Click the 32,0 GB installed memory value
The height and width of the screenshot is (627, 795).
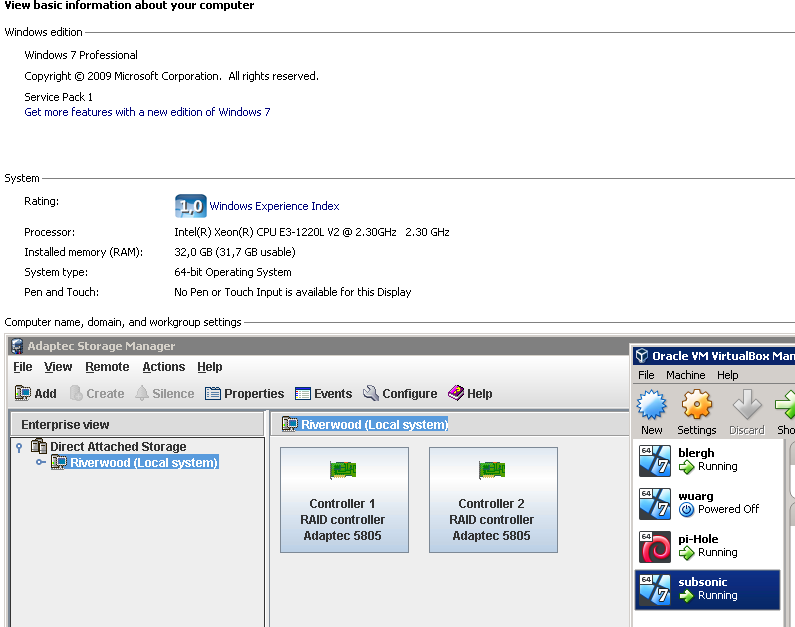235,252
